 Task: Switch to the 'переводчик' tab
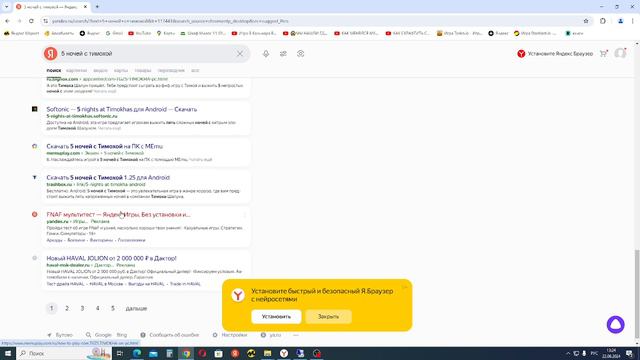point(171,70)
